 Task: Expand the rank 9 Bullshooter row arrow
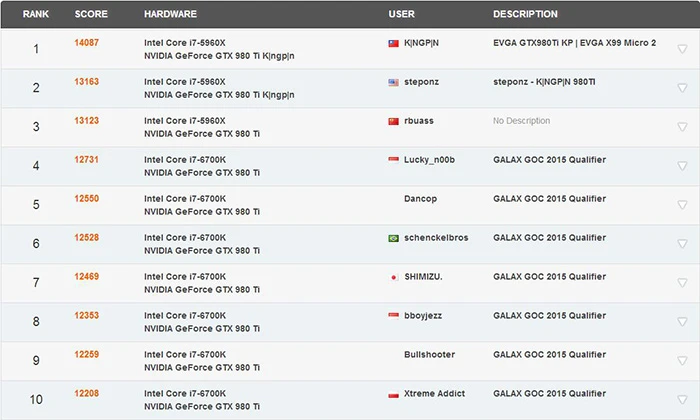[682, 361]
